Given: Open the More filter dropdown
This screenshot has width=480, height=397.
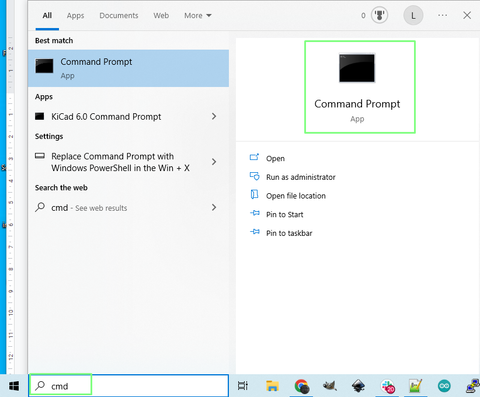Looking at the screenshot, I should click(198, 15).
